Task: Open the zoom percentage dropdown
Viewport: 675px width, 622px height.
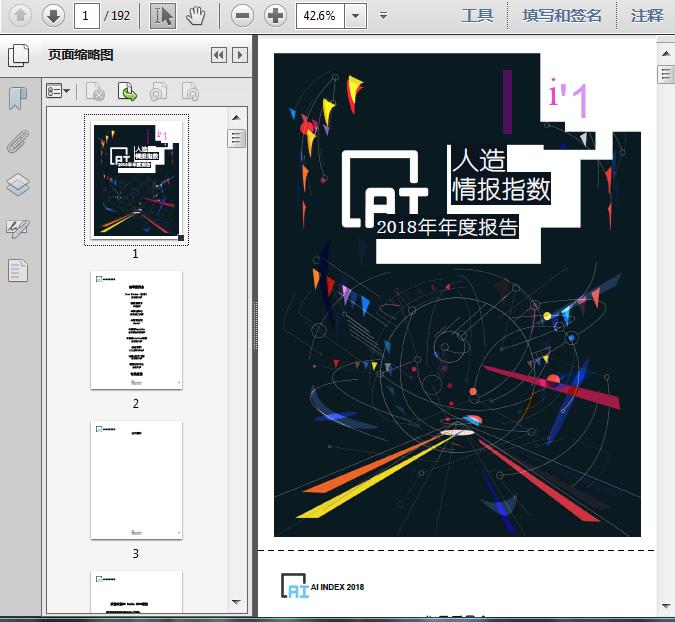Action: tap(355, 15)
